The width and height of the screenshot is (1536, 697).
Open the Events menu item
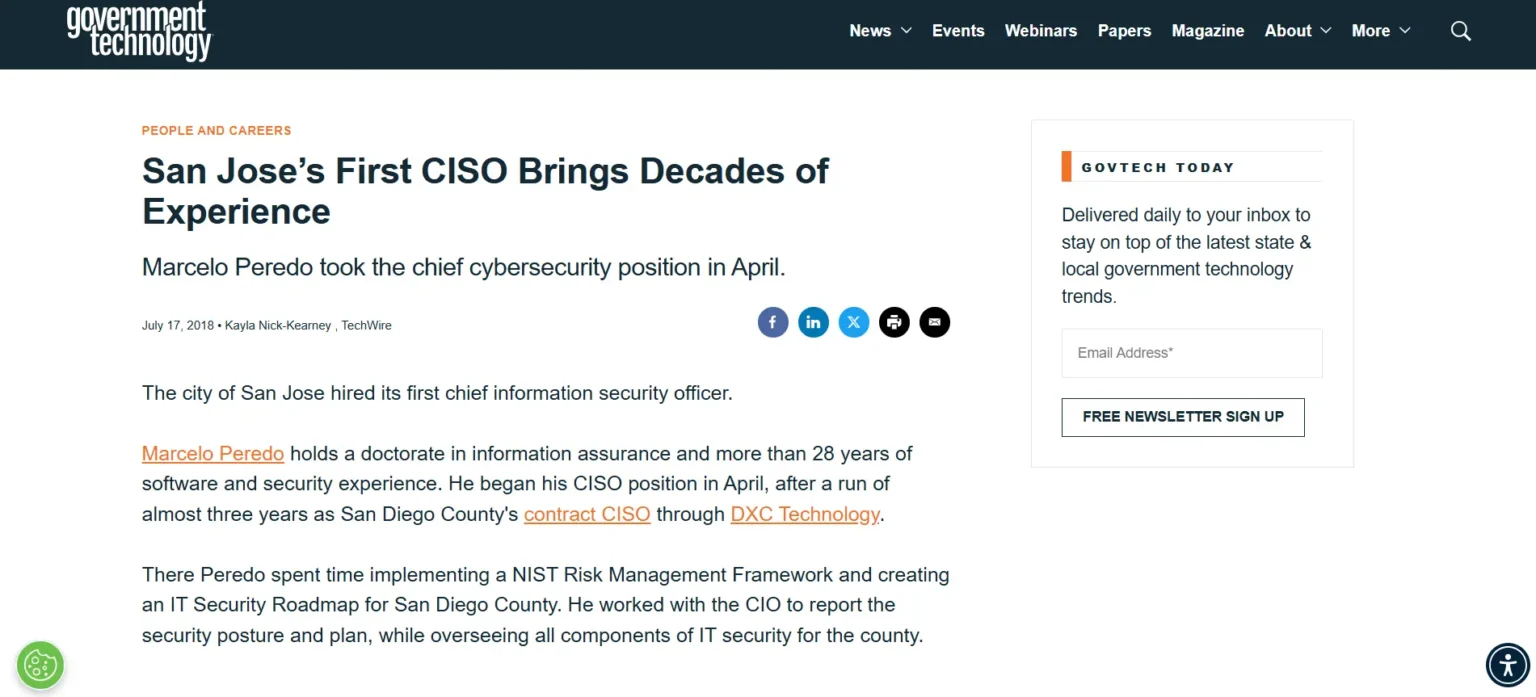pos(958,31)
